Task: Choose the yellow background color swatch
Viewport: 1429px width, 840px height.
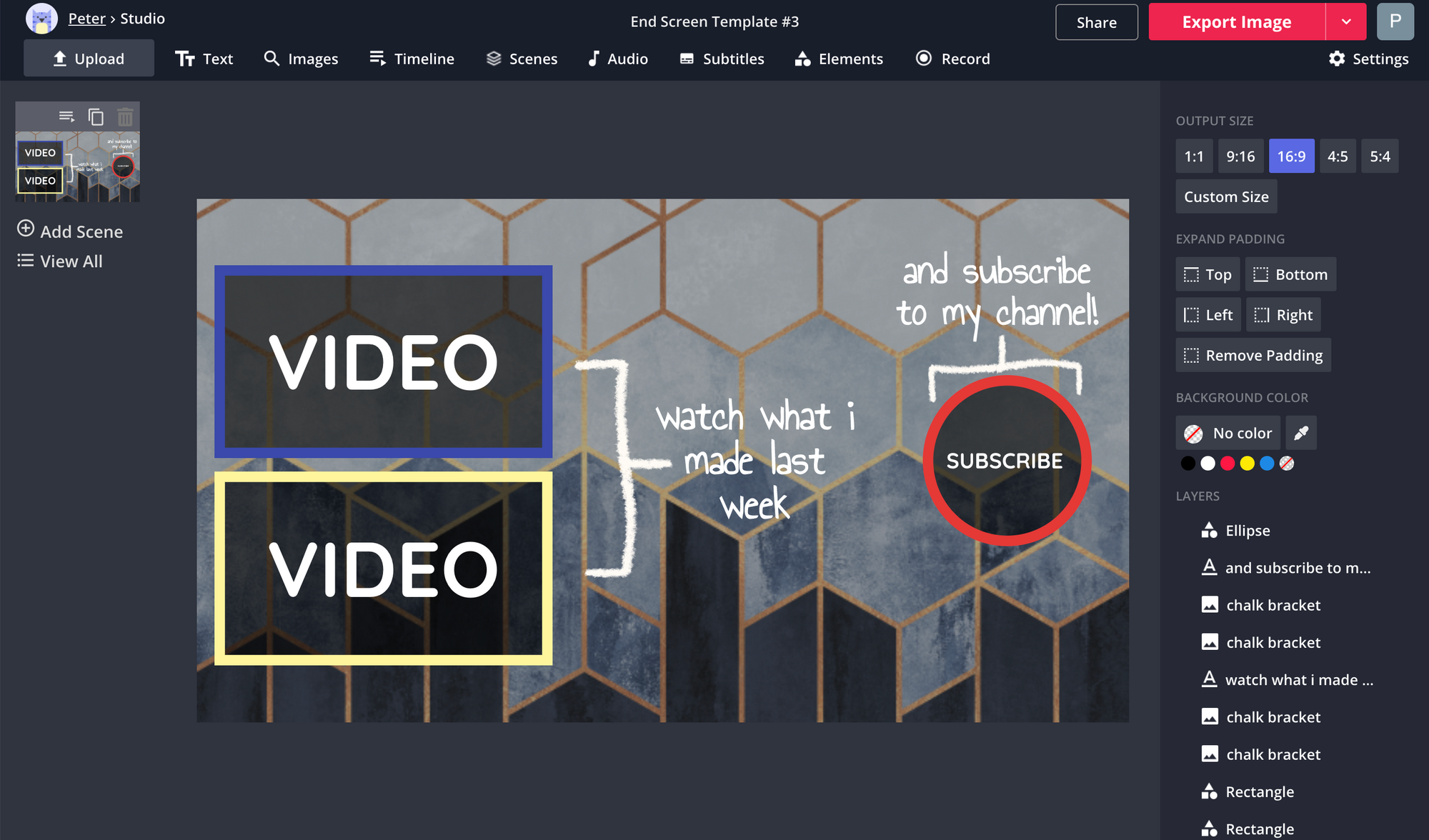Action: coord(1247,464)
